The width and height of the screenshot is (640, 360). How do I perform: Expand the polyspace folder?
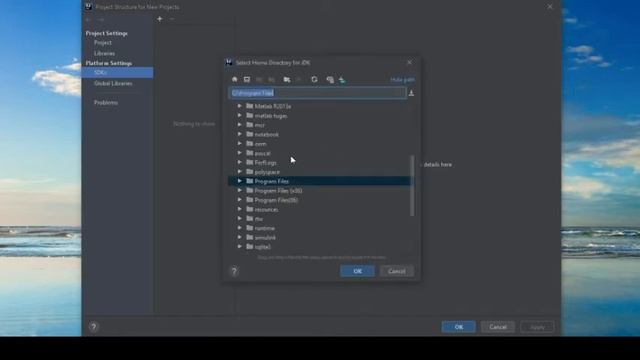coord(240,172)
